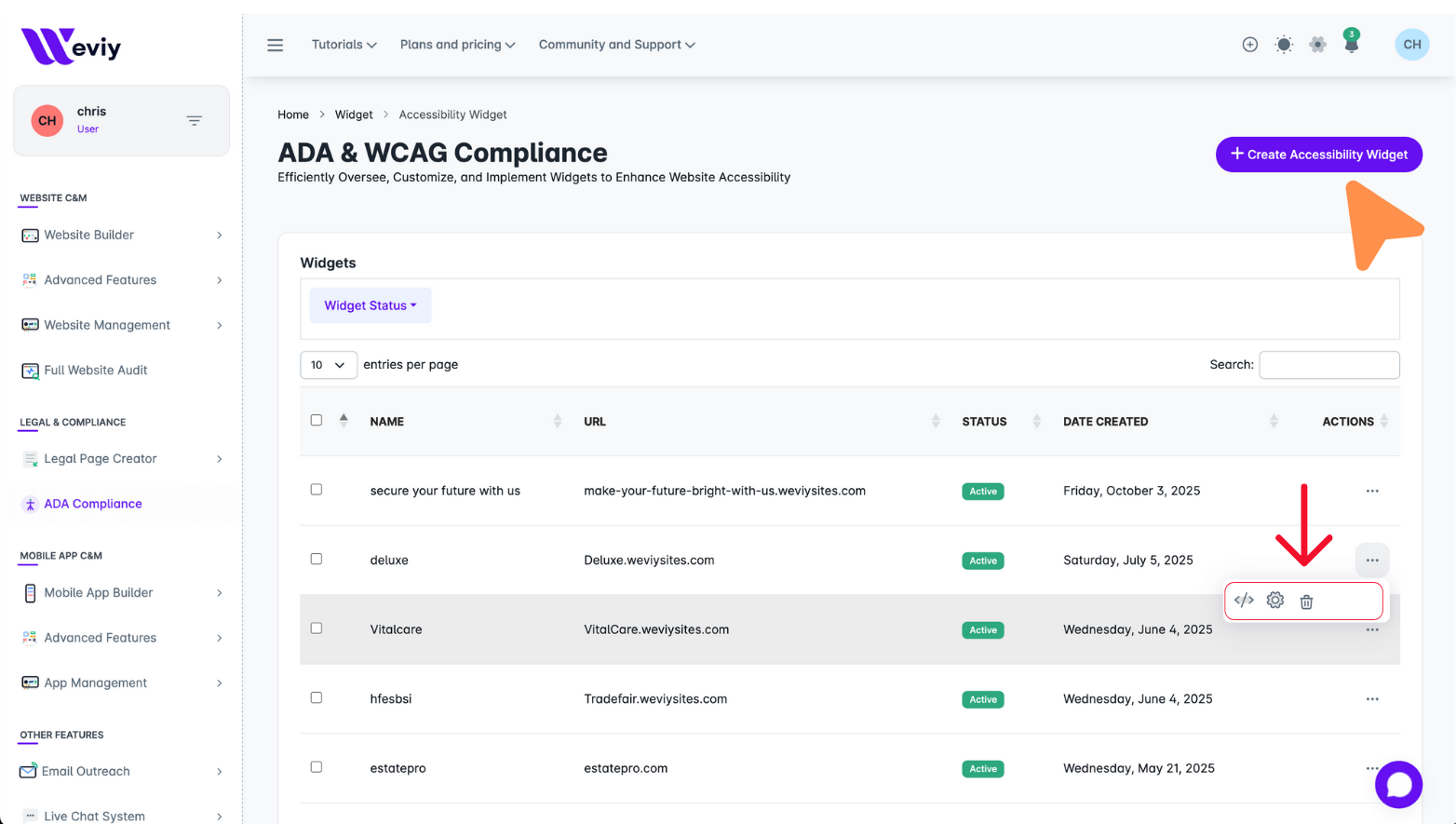Open the live chat bubble
1456x838 pixels.
pyautogui.click(x=1398, y=784)
